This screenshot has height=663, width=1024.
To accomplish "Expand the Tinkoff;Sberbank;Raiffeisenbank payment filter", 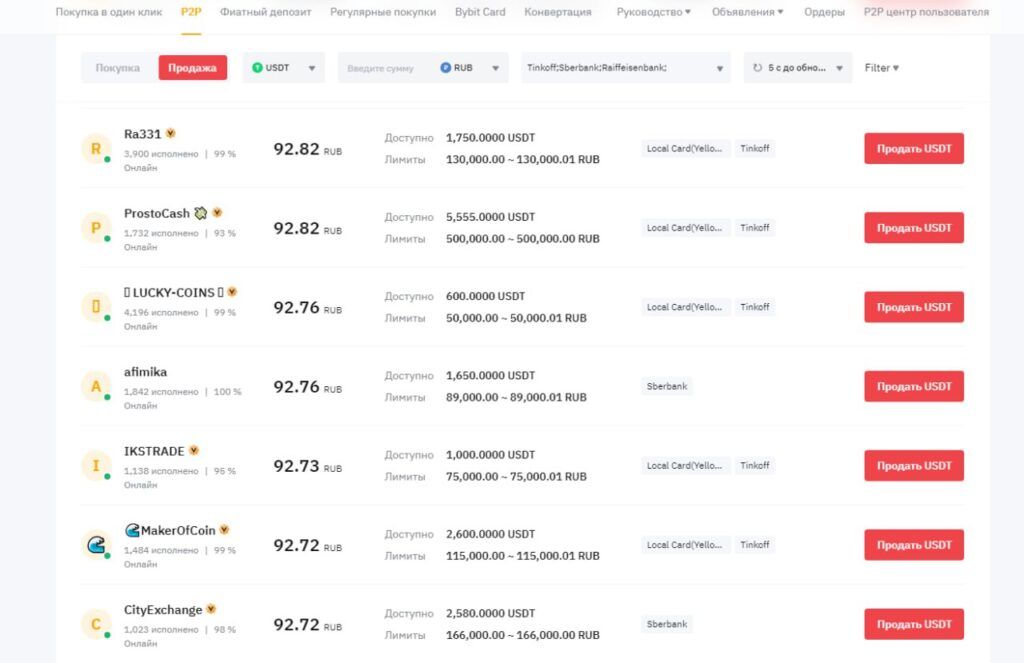I will tap(626, 68).
